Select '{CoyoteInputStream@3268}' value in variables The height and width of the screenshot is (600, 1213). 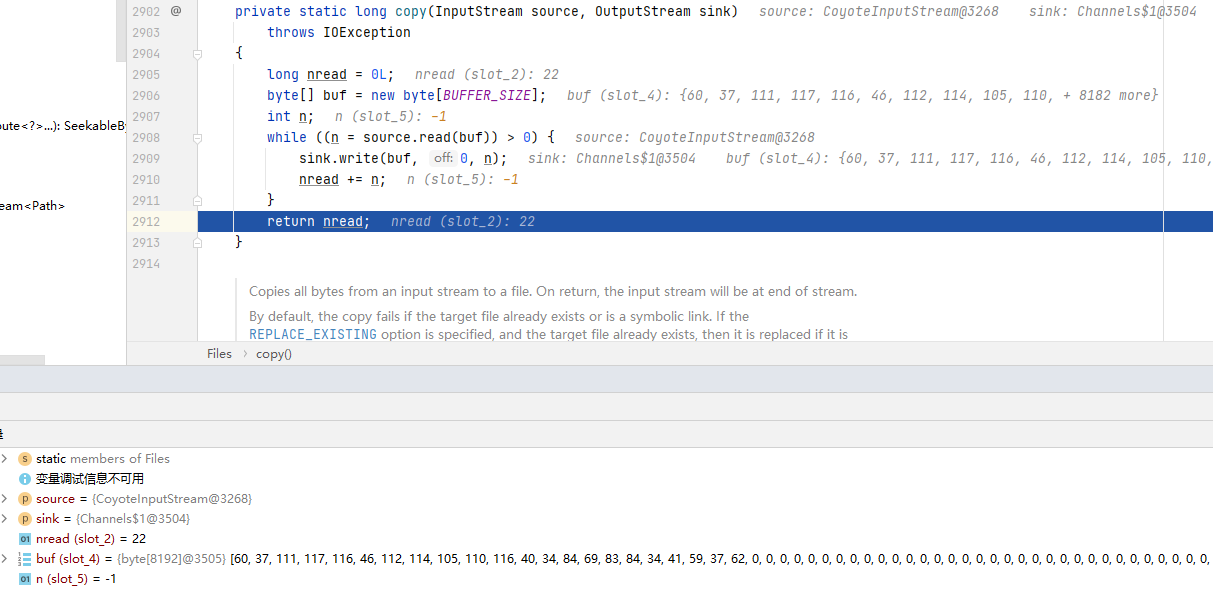(172, 498)
